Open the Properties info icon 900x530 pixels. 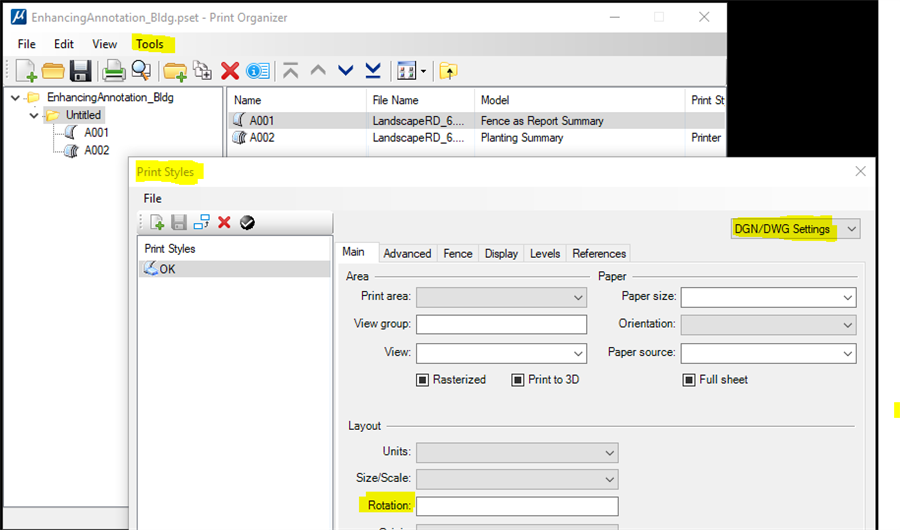point(258,71)
